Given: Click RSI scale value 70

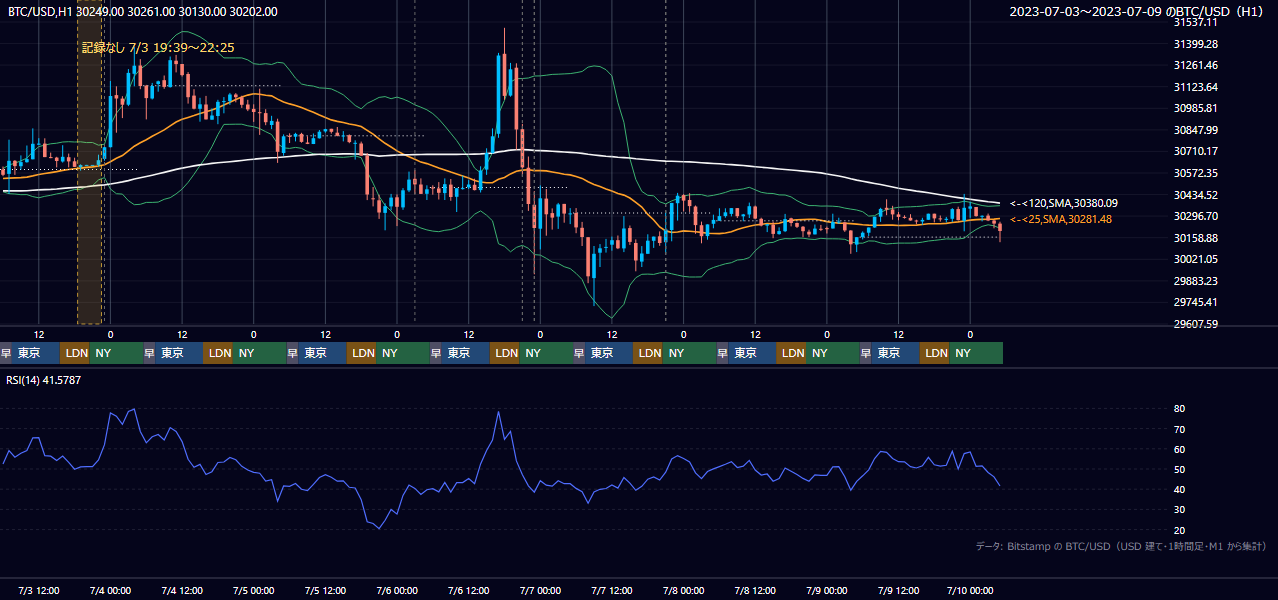Looking at the screenshot, I should [1179, 429].
